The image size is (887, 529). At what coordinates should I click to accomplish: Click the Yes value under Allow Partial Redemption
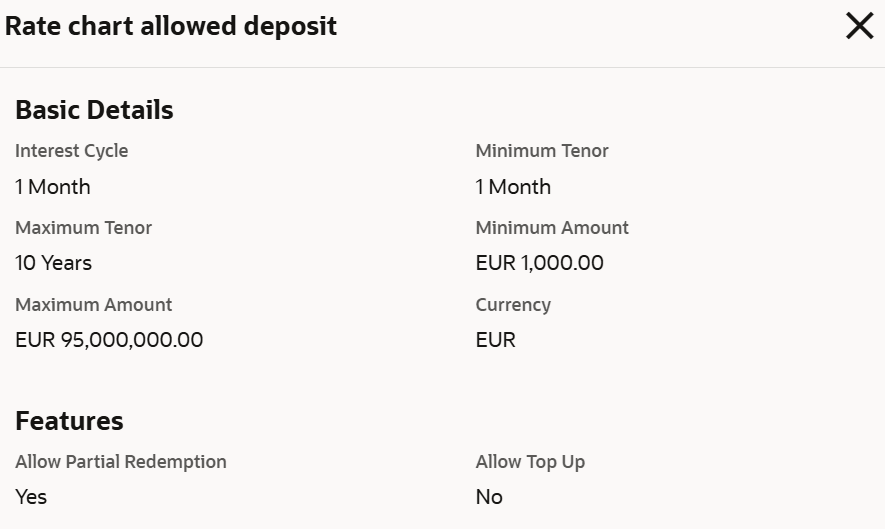point(31,497)
